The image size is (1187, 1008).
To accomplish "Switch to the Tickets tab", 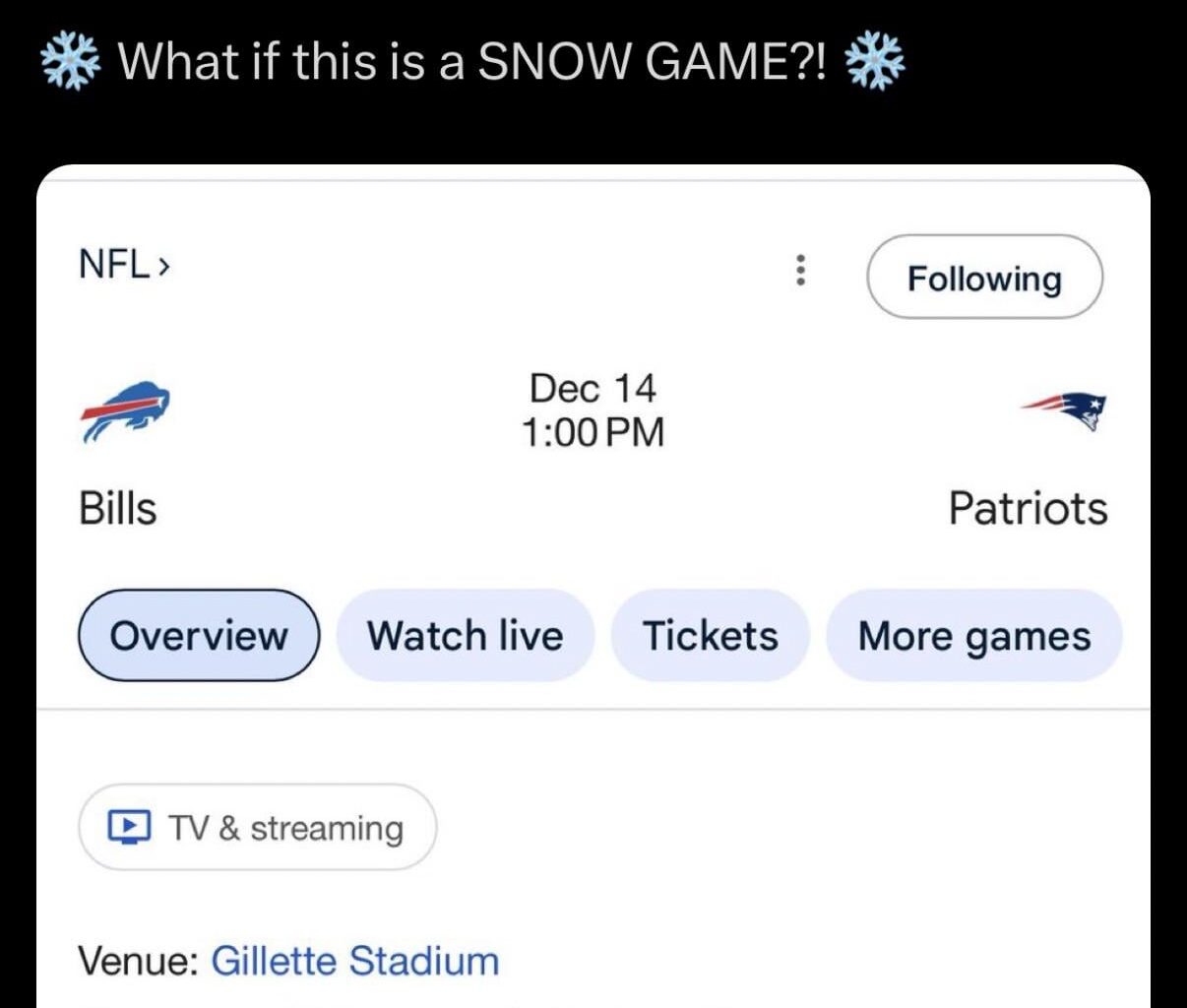I will tap(710, 636).
